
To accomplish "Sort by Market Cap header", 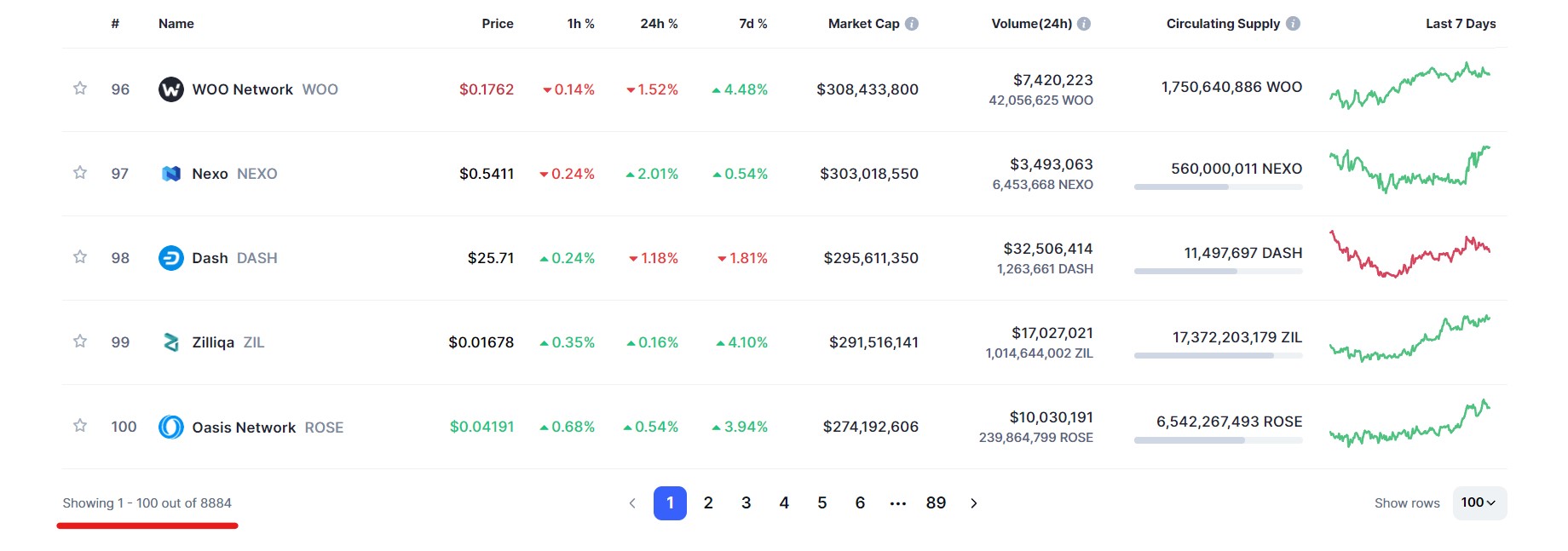I will click(864, 24).
